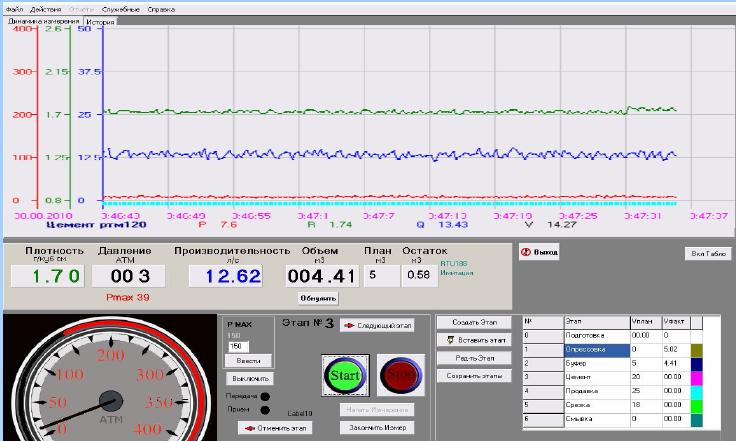Click the magenta swatch in Цемент row
The image size is (736, 441).
point(697,377)
